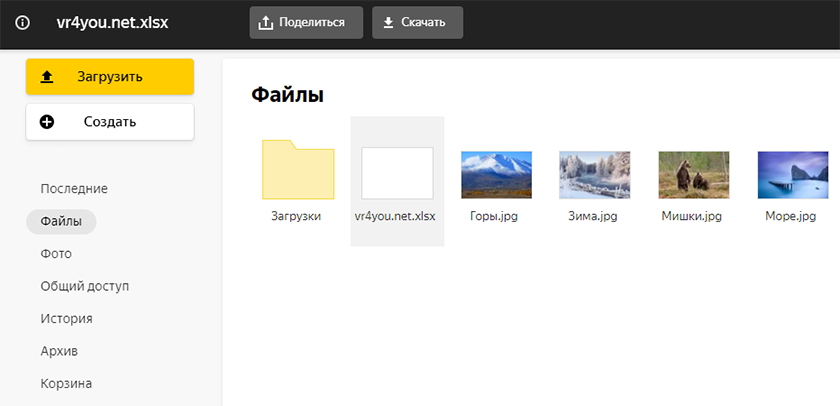Screen dimensions: 840x406
Task: Select the Мишки.jpg bears thumbnail
Action: point(694,175)
